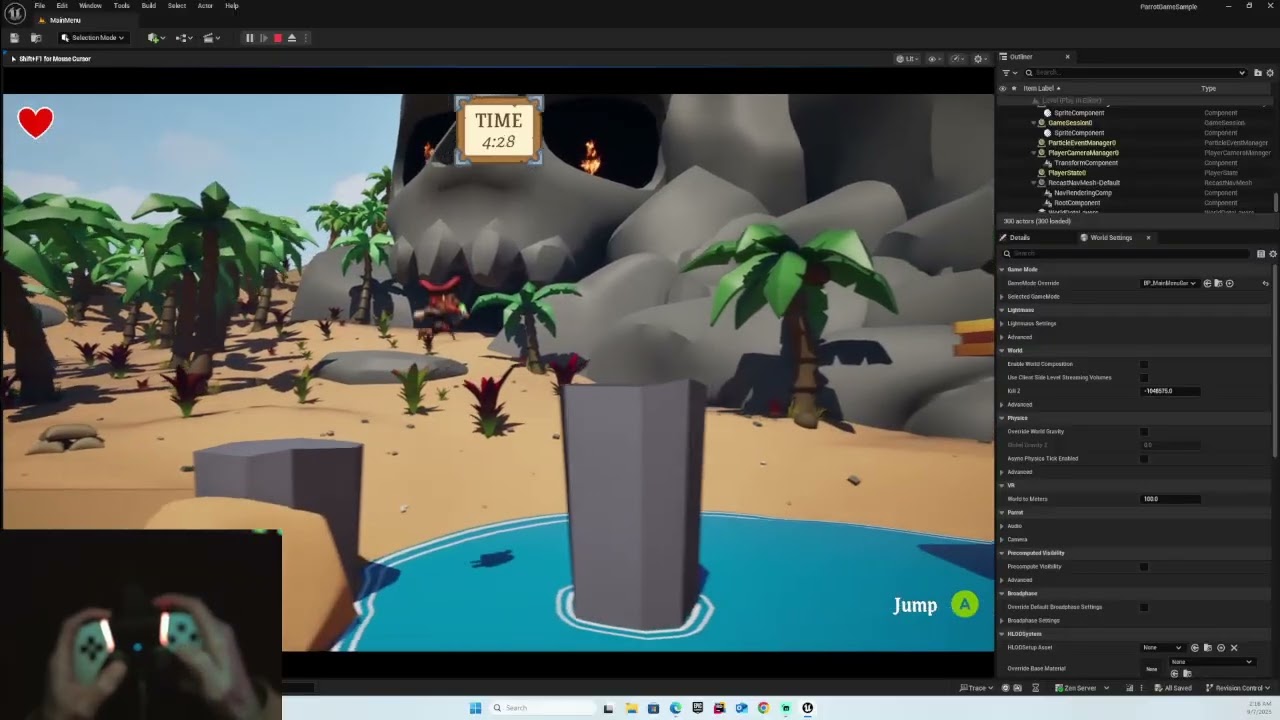The image size is (1280, 720).
Task: Open the Selection Mode dropdown
Action: (x=92, y=38)
